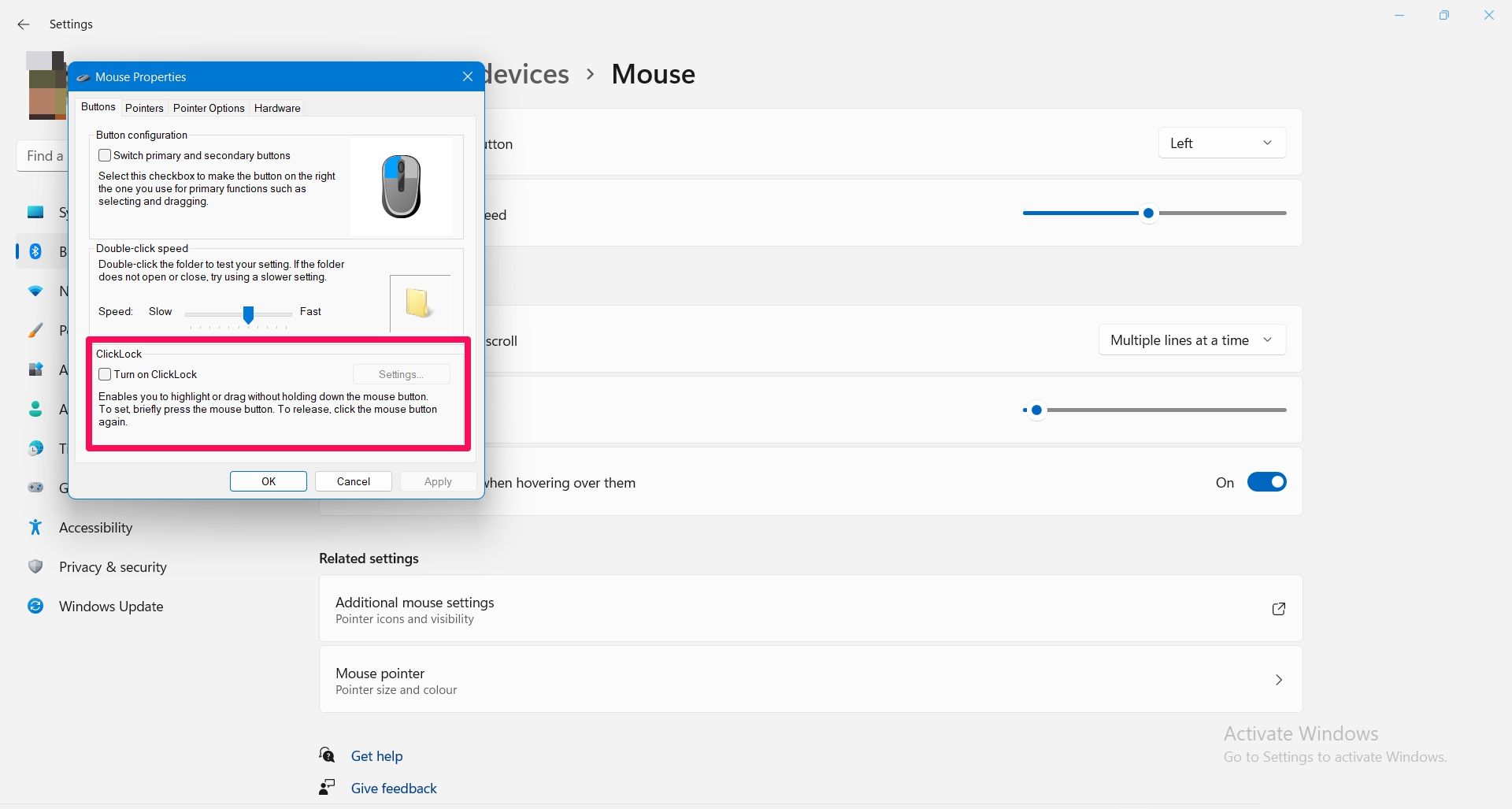Check Switch primary and secondary buttons

click(x=105, y=155)
